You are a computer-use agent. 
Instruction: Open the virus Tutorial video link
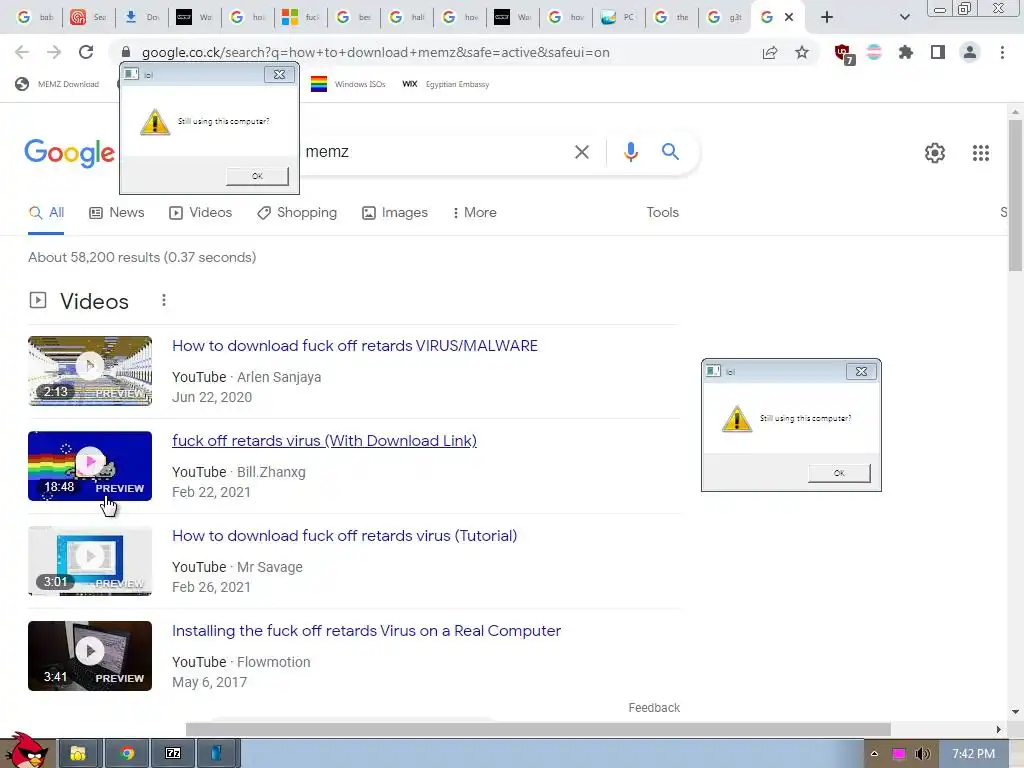click(x=345, y=536)
